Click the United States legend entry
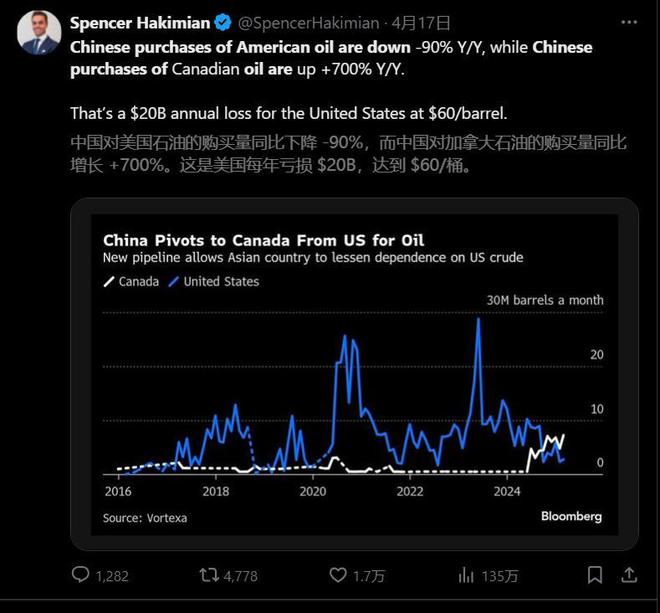This screenshot has height=613, width=660. (213, 282)
